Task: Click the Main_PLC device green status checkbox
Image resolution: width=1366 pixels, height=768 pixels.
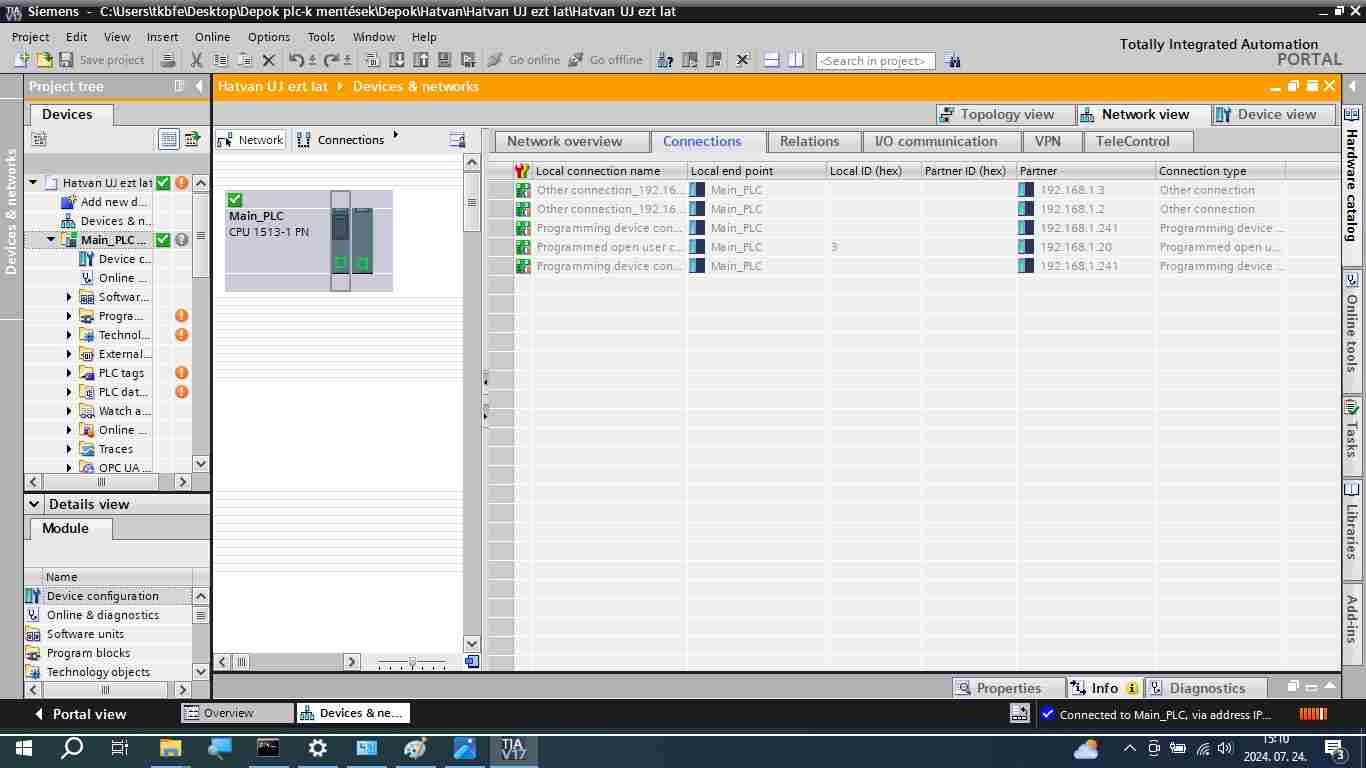Action: coord(235,200)
